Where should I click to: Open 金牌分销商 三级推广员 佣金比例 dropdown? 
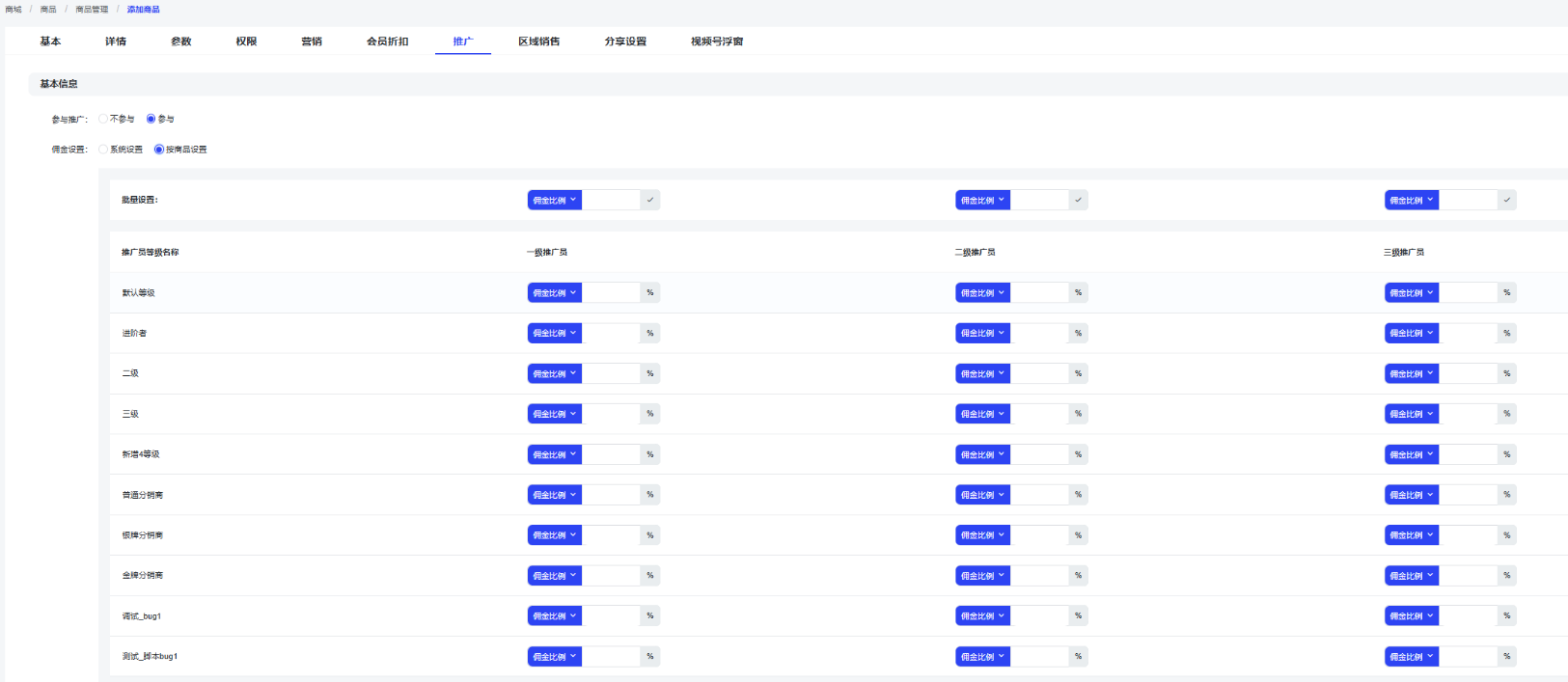coord(1411,575)
